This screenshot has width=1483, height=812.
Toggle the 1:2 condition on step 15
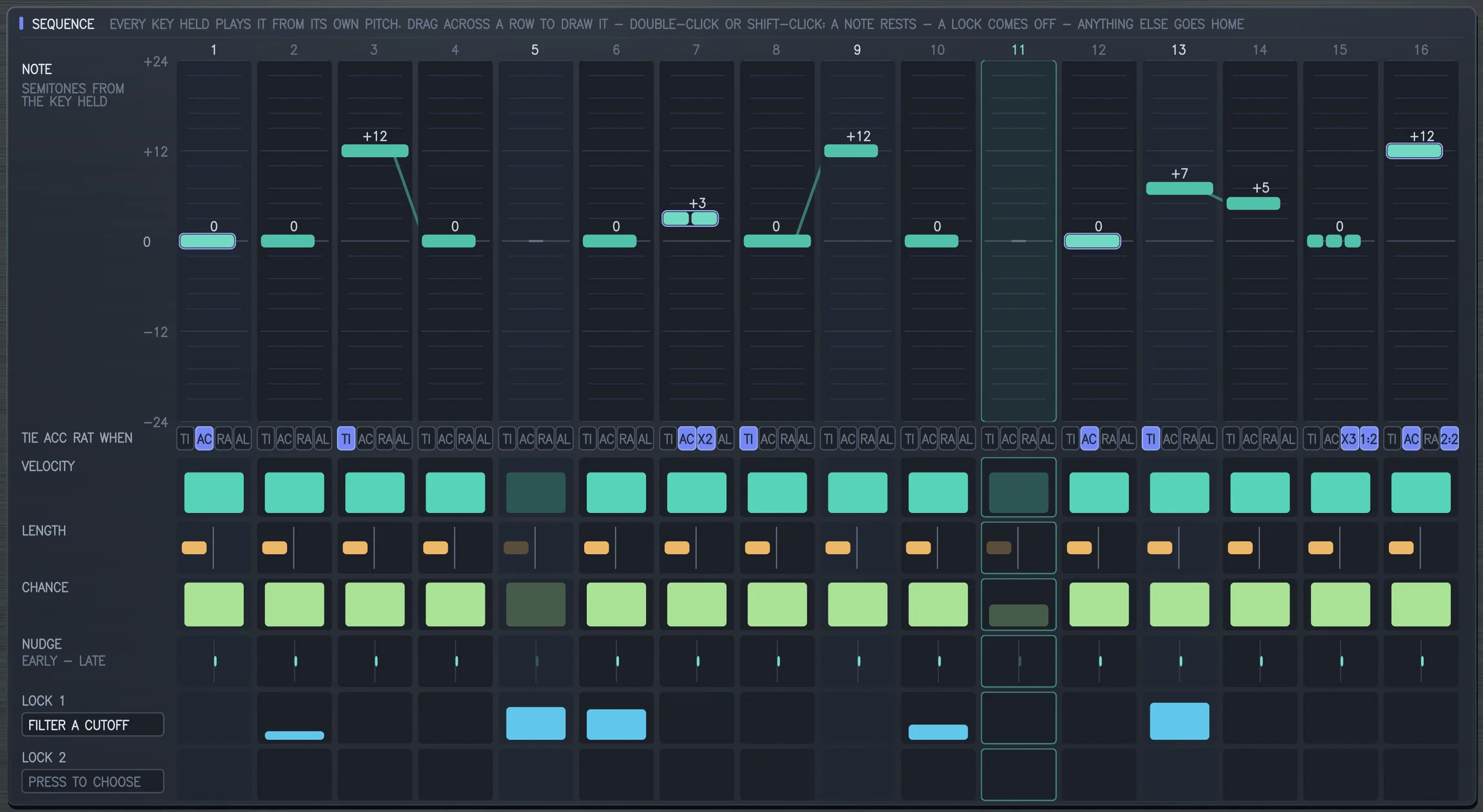coord(1369,439)
